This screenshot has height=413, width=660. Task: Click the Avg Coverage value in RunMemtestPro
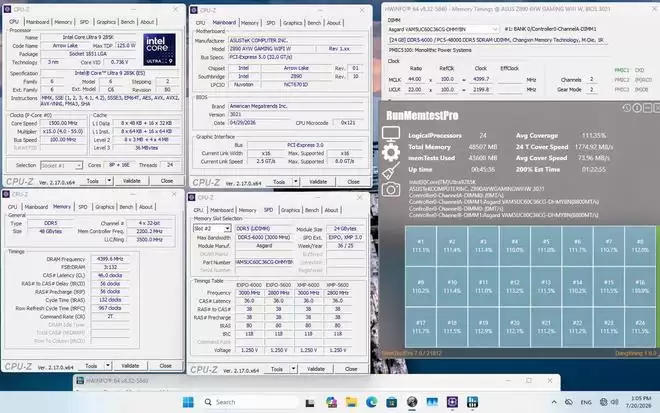594,136
